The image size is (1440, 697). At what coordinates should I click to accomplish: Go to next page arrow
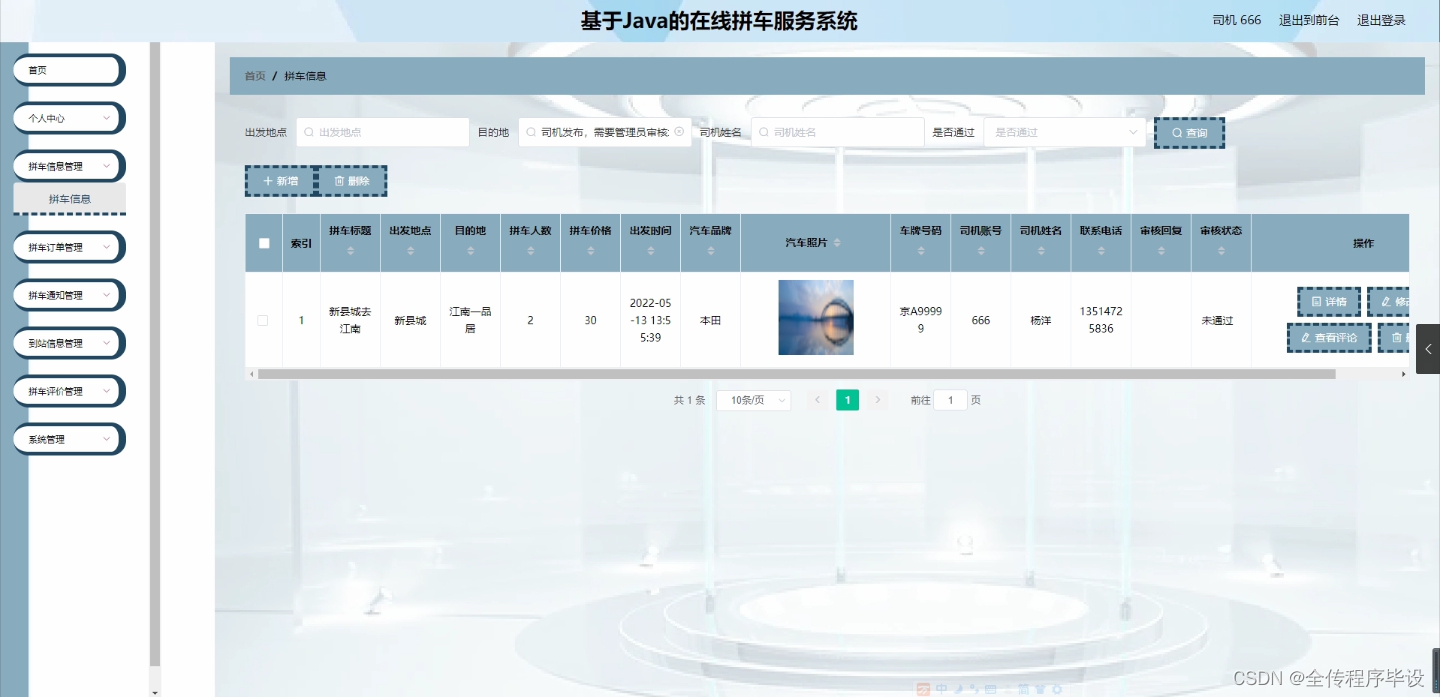(878, 400)
